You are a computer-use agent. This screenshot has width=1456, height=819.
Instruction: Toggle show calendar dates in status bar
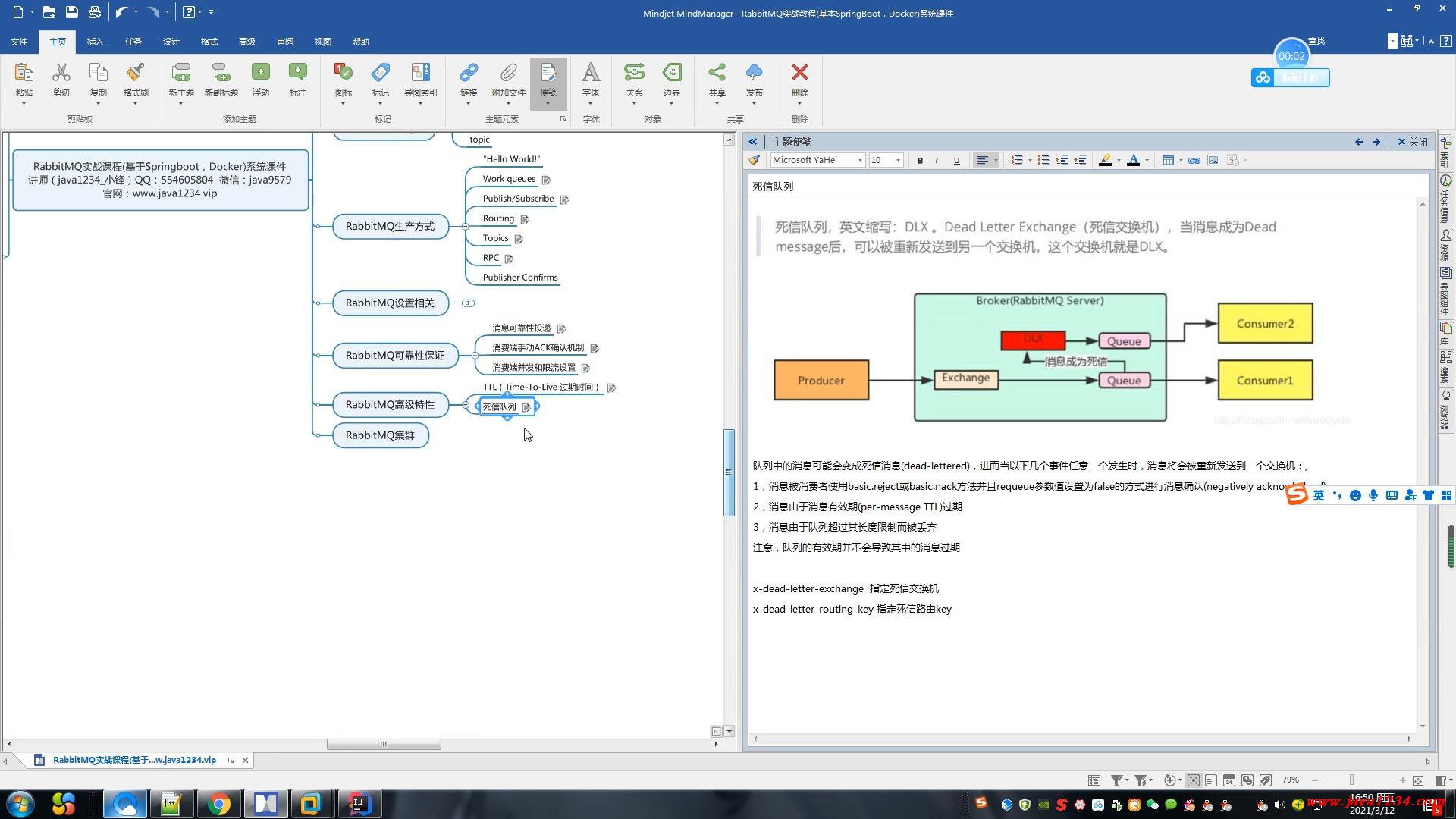(1229, 780)
